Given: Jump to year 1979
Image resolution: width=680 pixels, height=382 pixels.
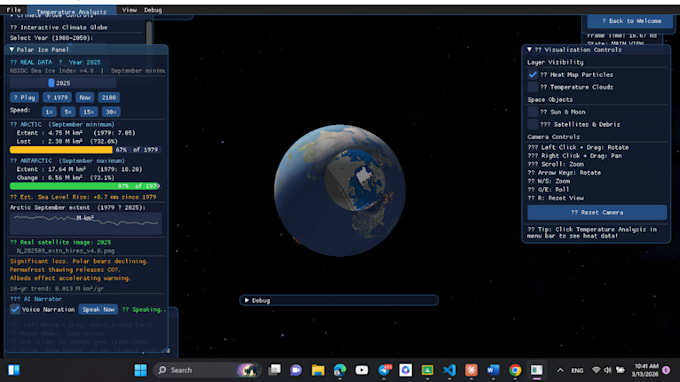Looking at the screenshot, I should point(57,98).
